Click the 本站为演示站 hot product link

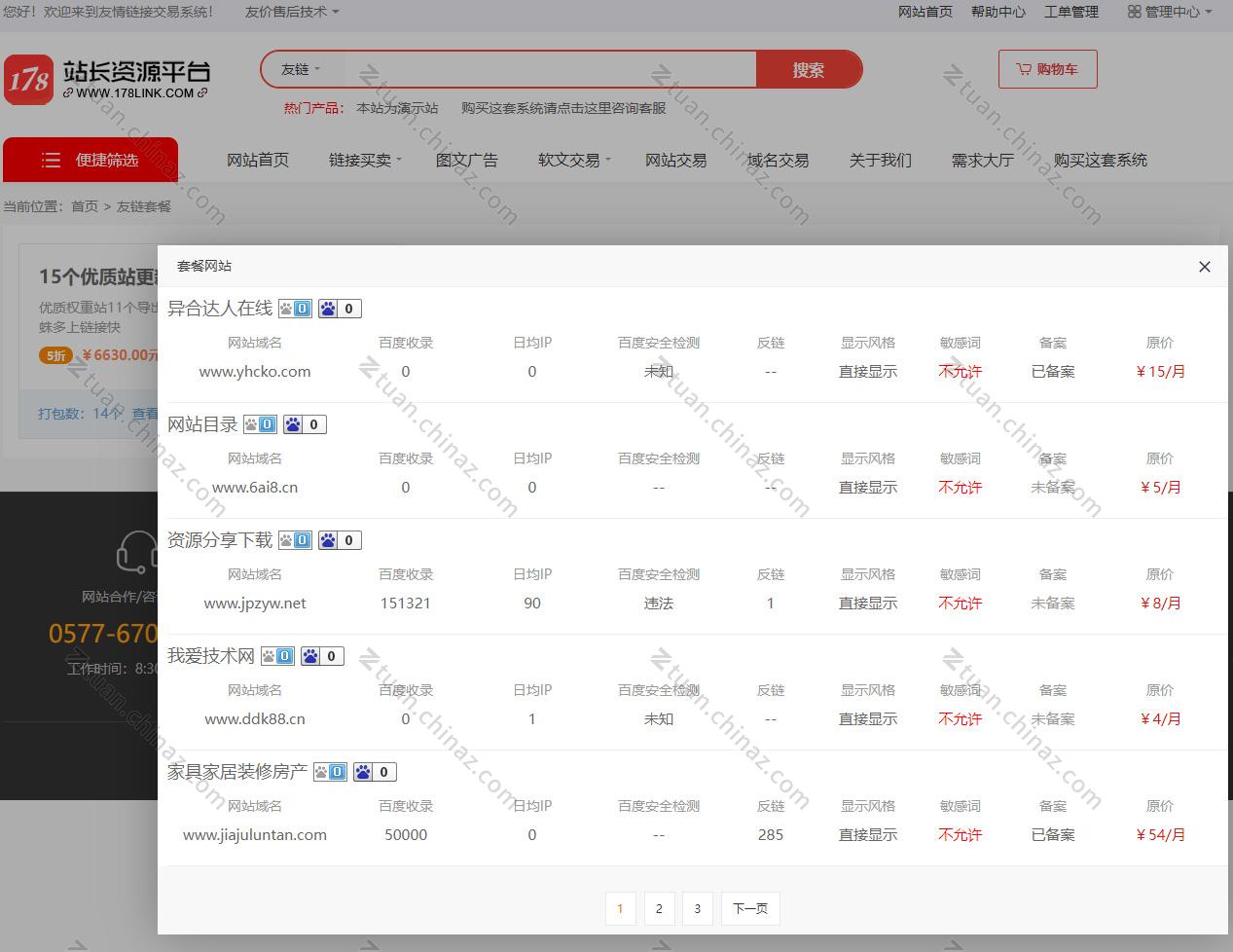click(x=397, y=108)
